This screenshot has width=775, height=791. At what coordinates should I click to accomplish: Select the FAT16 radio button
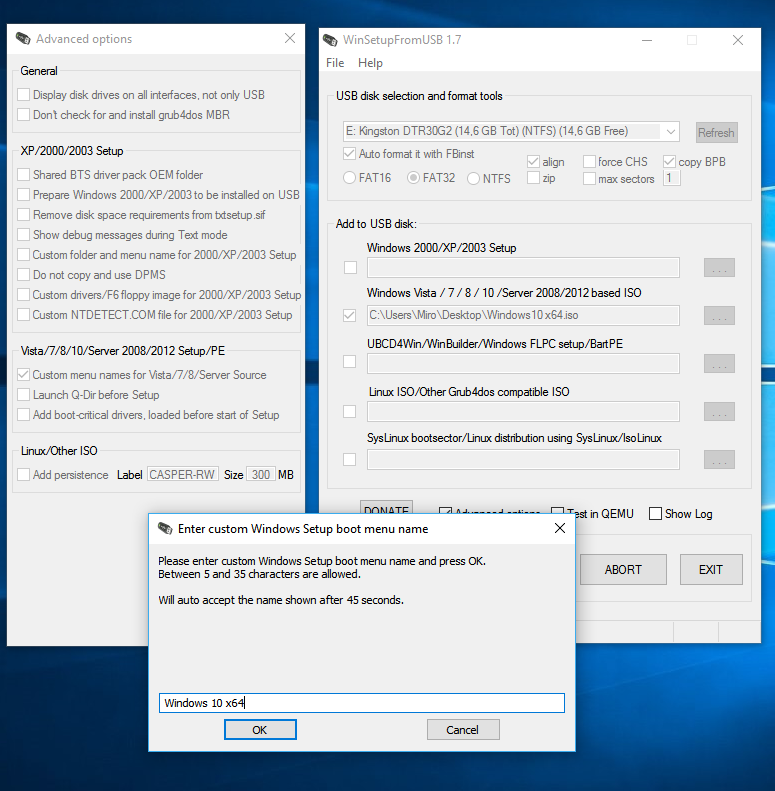pyautogui.click(x=349, y=178)
